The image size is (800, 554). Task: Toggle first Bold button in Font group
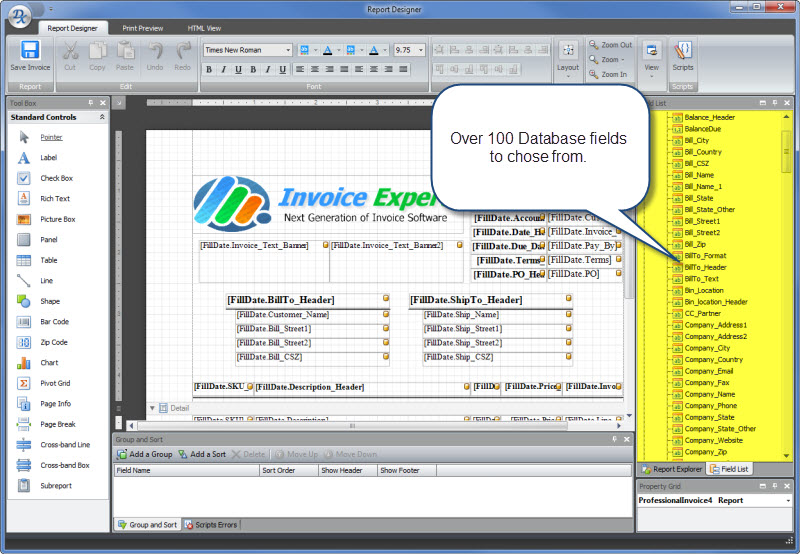click(x=209, y=69)
